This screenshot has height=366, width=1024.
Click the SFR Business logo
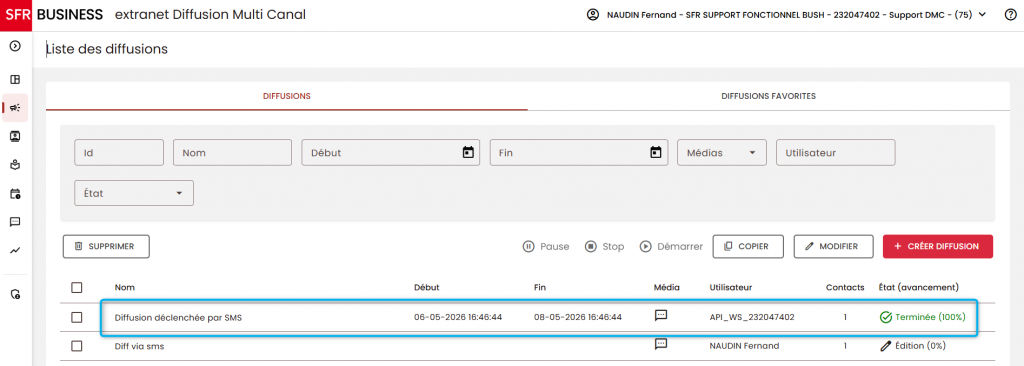pos(52,14)
